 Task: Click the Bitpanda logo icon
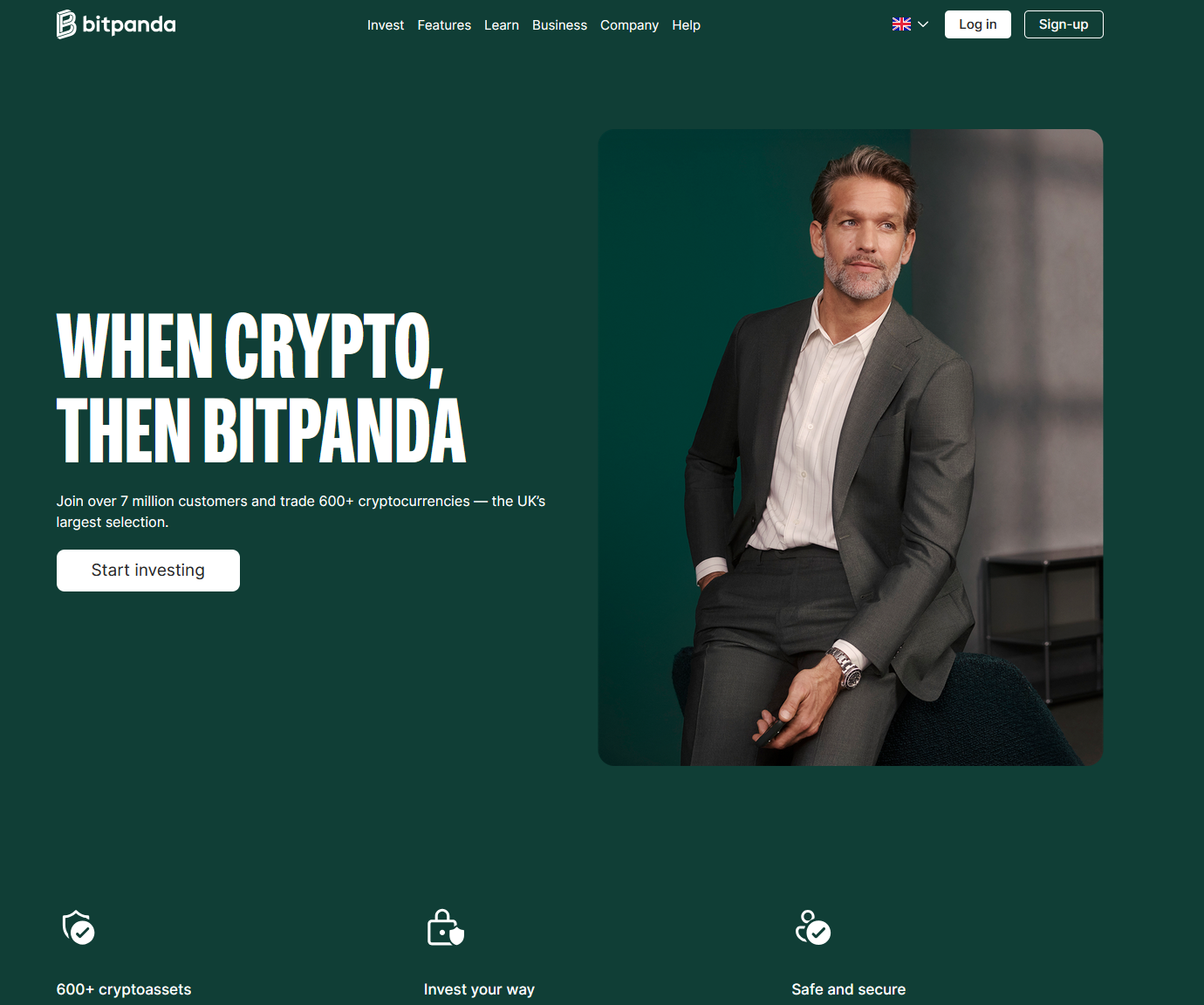pos(66,24)
